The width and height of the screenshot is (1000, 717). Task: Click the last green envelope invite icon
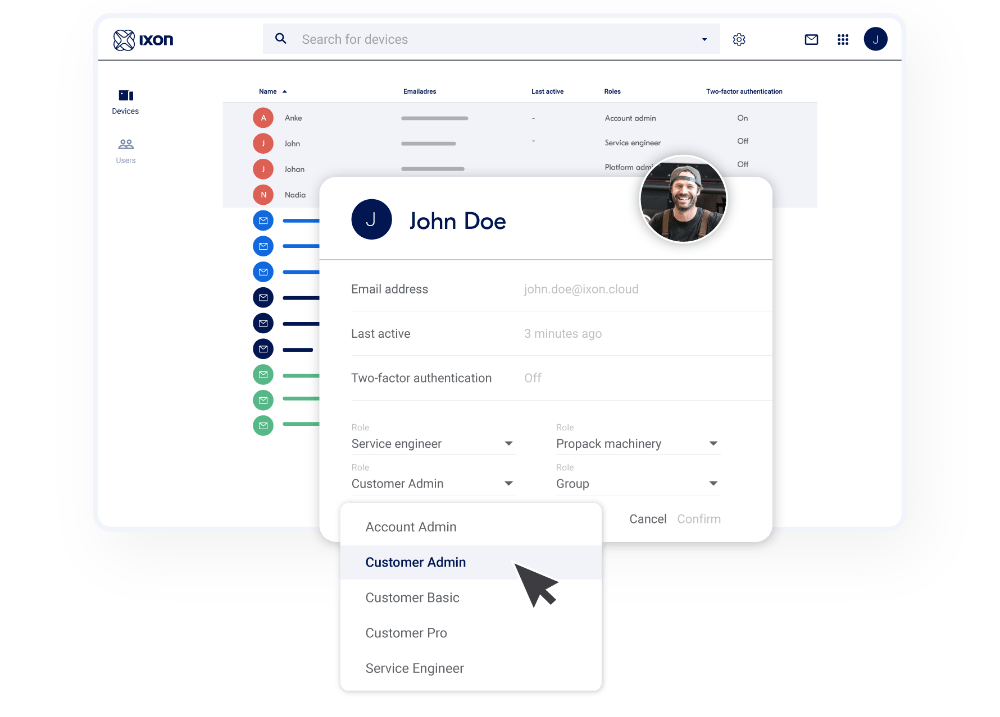[263, 425]
